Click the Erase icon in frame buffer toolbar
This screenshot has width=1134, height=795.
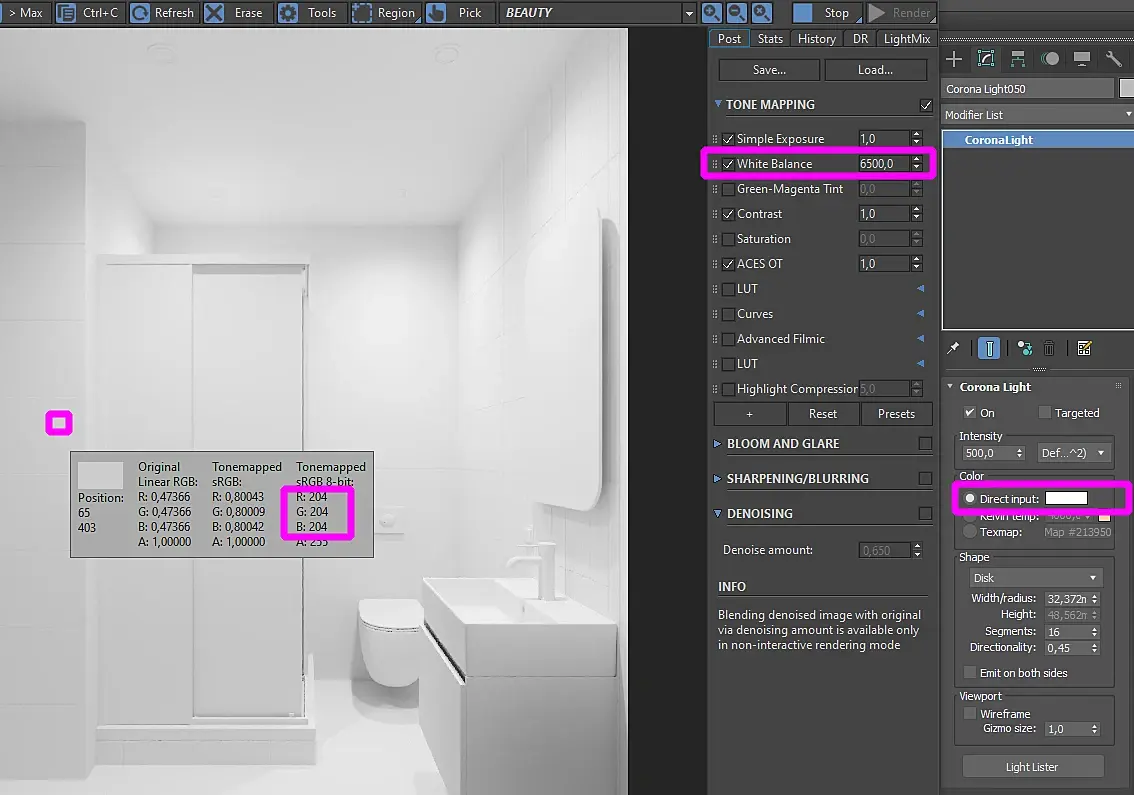(214, 12)
